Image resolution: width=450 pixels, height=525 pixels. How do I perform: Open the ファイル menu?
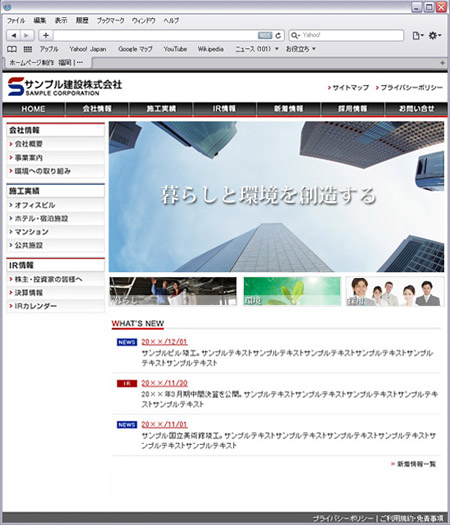16,20
